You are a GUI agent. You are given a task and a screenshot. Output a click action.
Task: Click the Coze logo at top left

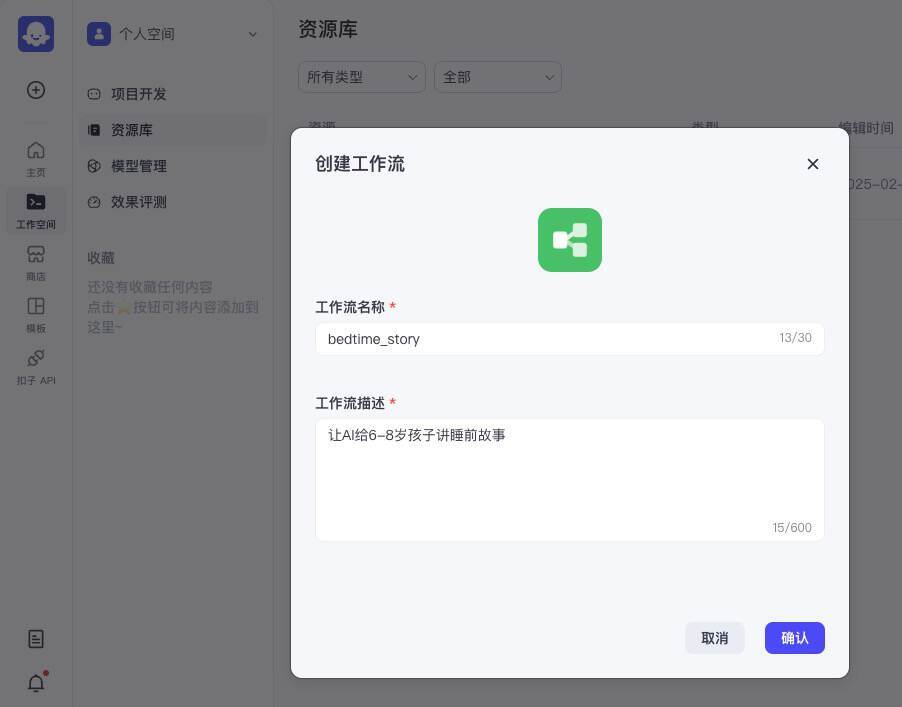tap(36, 33)
